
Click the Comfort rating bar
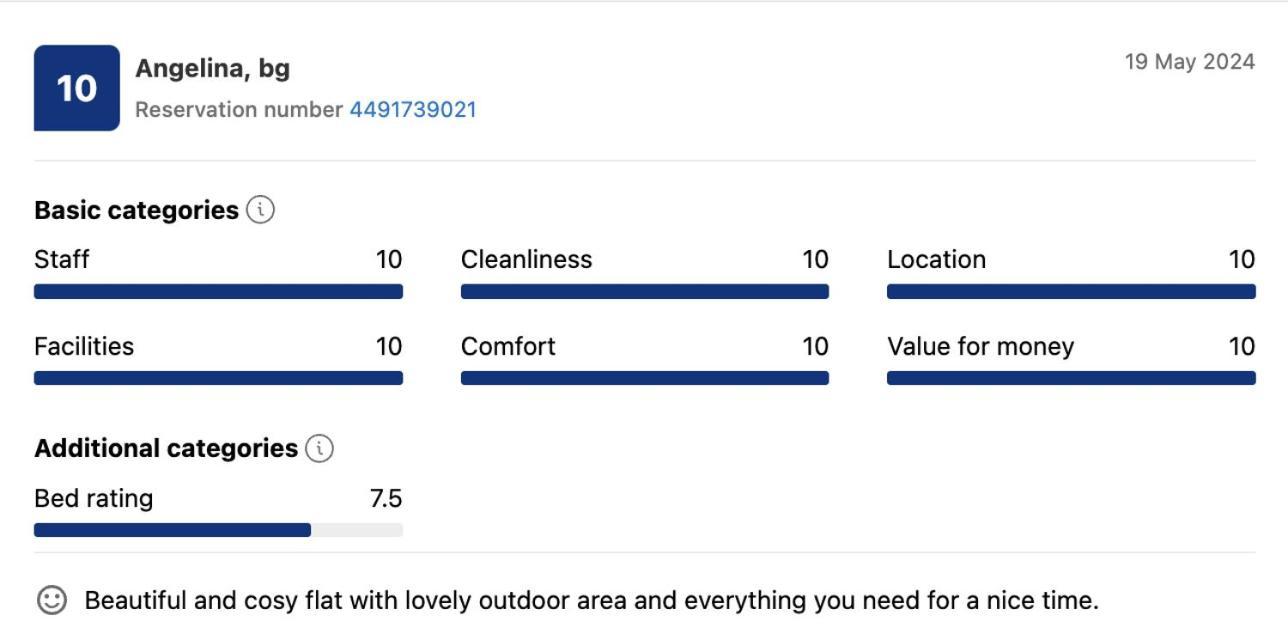point(645,378)
